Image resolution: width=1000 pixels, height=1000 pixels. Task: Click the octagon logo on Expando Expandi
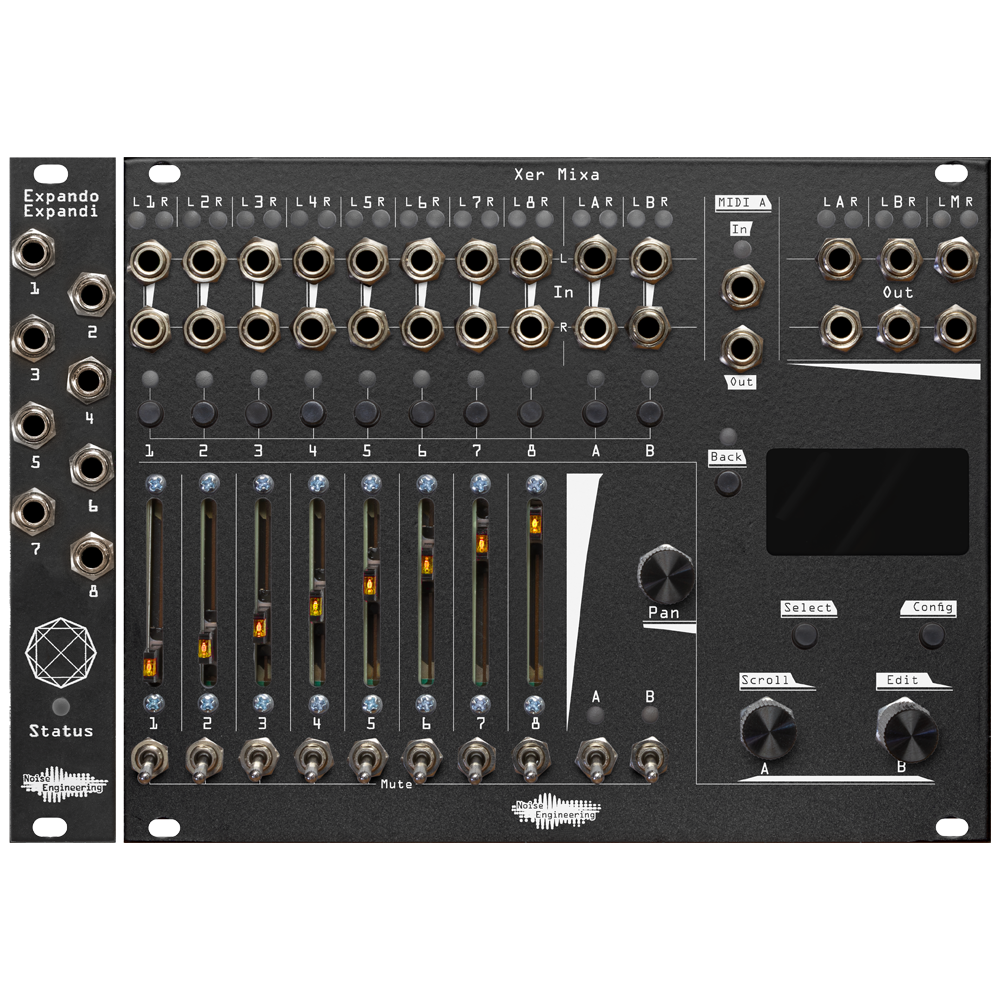(x=61, y=652)
